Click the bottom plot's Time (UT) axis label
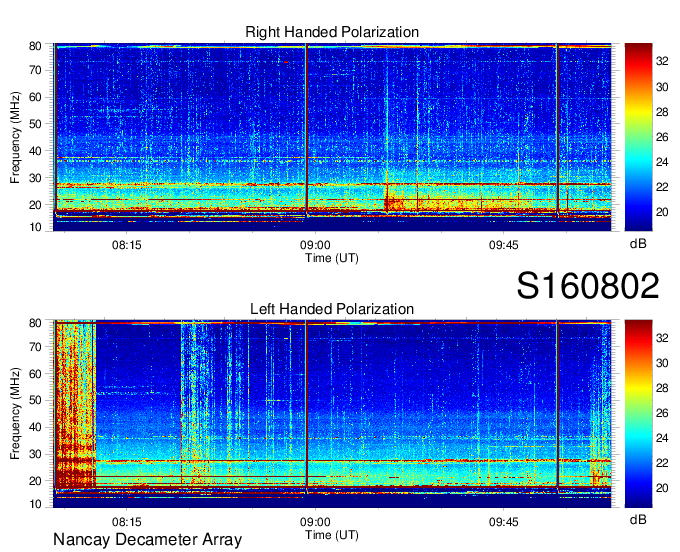The image size is (680, 552). tap(332, 535)
